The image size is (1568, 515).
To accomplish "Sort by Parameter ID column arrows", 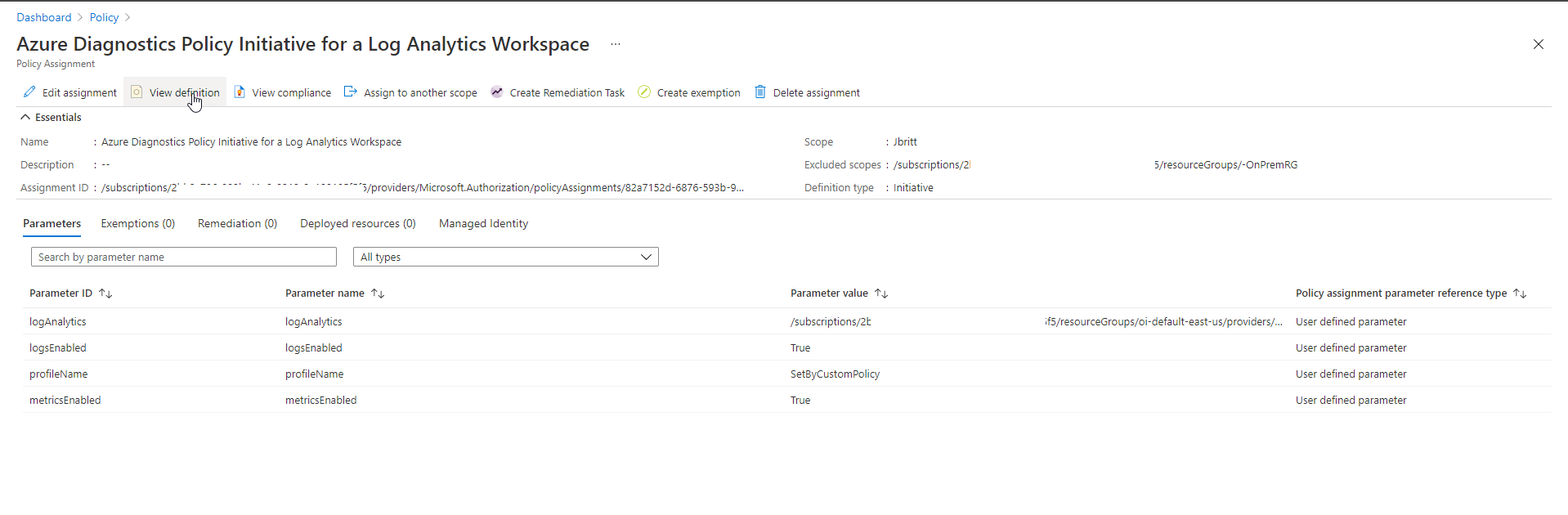I will [105, 293].
